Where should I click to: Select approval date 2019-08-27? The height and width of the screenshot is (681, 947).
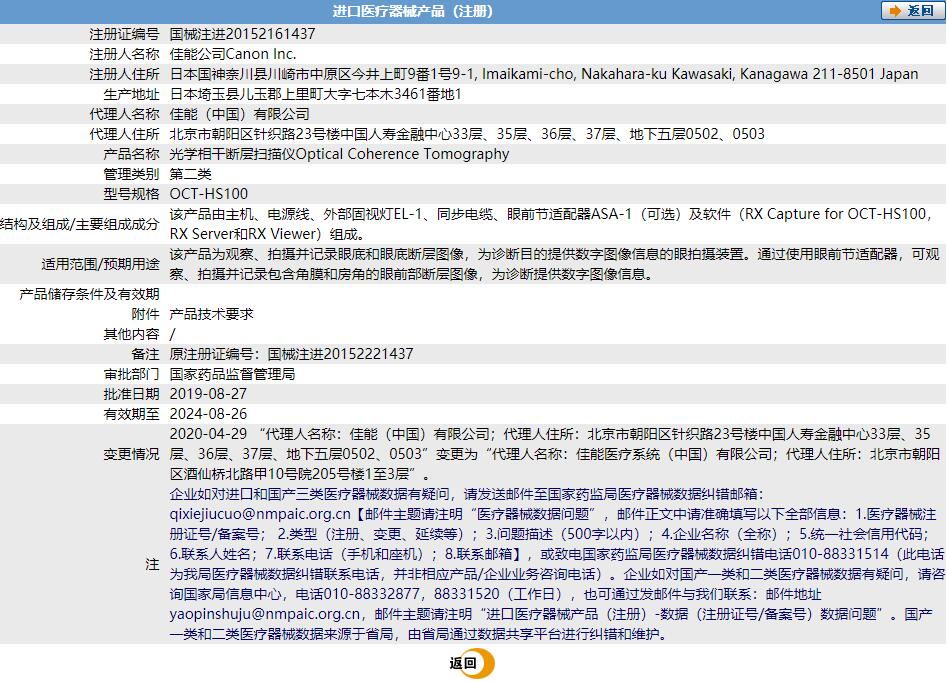point(208,394)
